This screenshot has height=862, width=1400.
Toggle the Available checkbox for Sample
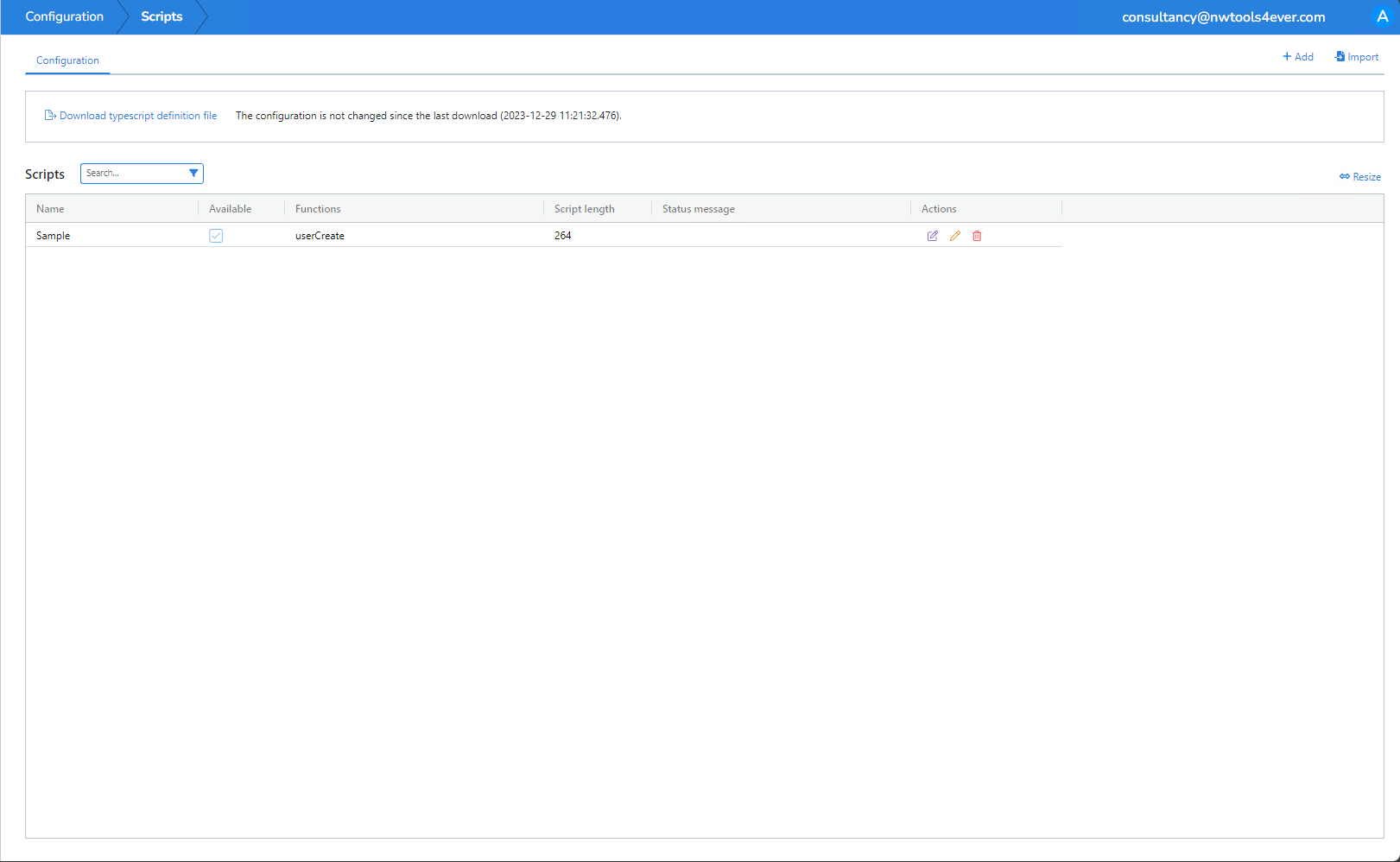216,236
